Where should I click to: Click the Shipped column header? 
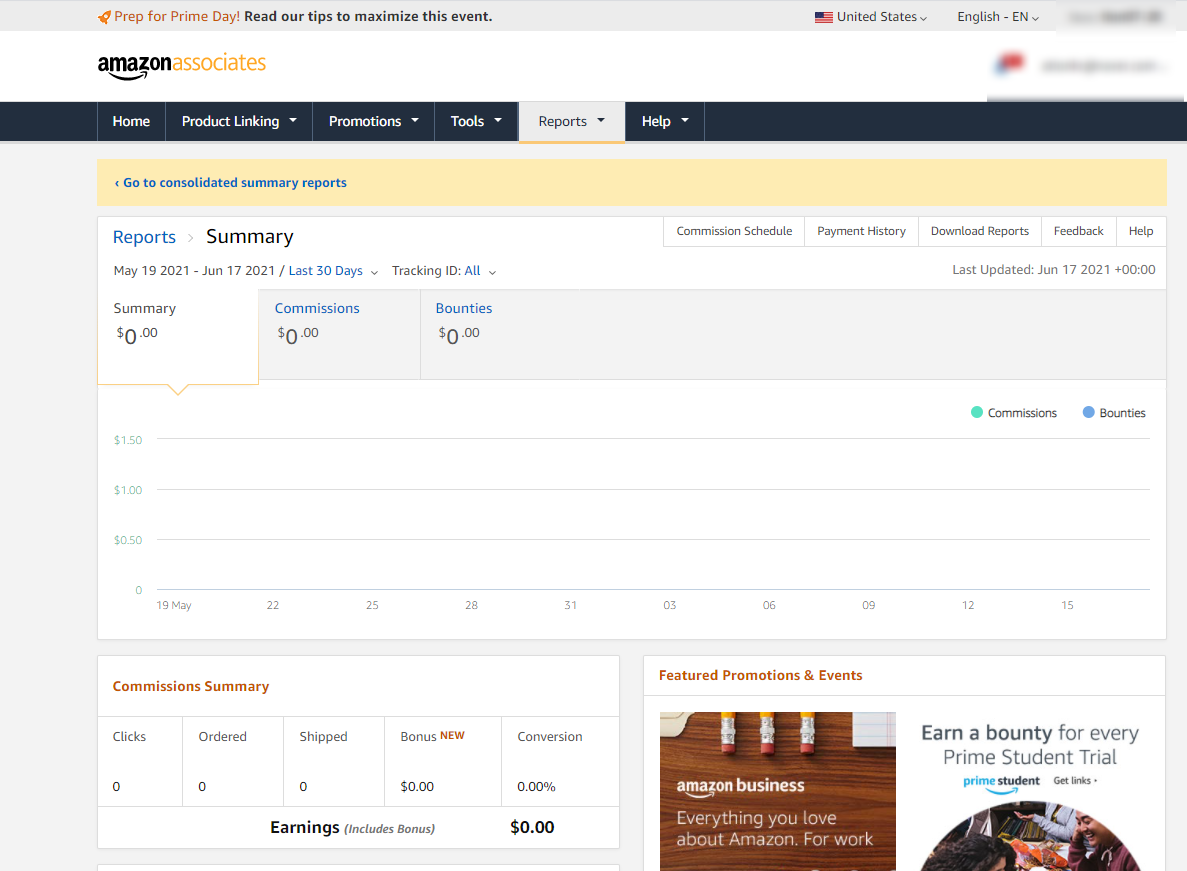pos(323,736)
